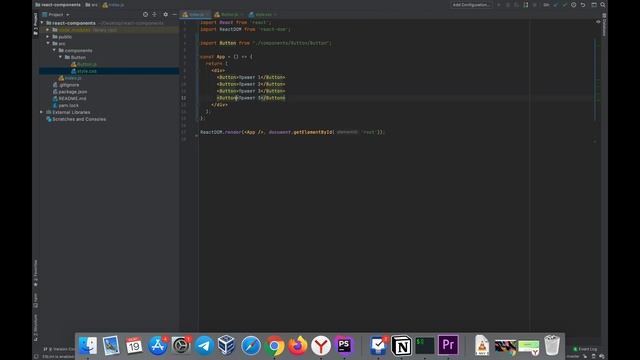Open Telegram in the dock

[204, 345]
